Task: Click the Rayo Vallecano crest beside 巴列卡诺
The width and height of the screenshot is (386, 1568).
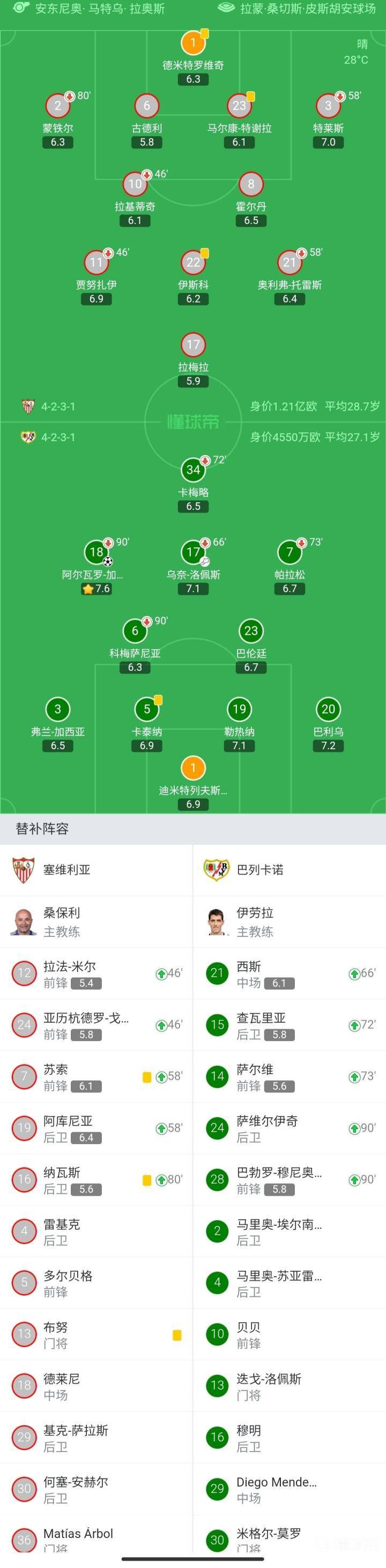Action: coord(217,870)
